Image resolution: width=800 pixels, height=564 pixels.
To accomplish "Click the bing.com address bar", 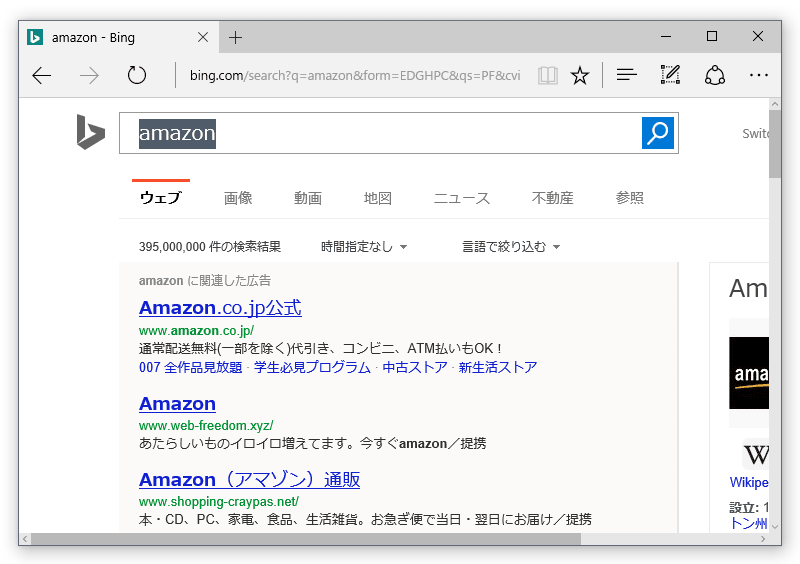I will pyautogui.click(x=355, y=76).
